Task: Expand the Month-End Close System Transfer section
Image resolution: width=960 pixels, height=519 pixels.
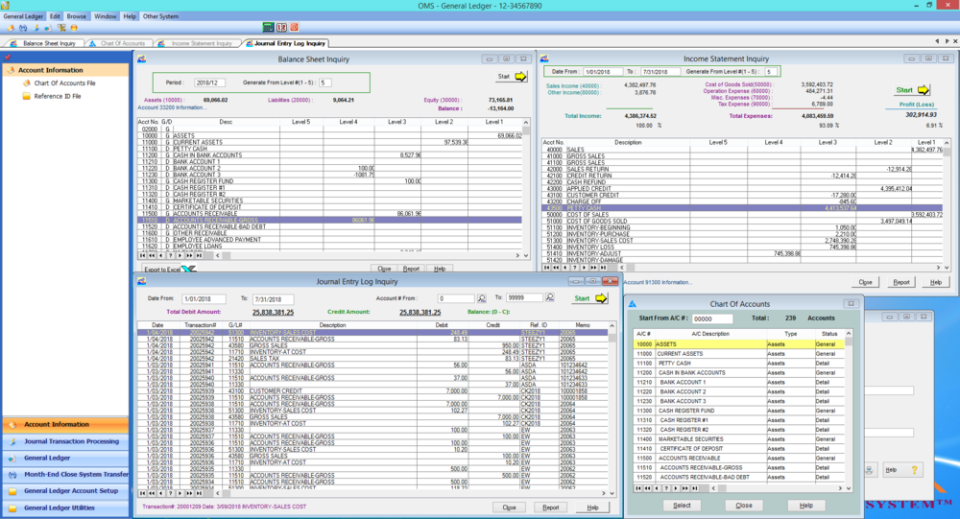Action: pyautogui.click(x=66, y=474)
